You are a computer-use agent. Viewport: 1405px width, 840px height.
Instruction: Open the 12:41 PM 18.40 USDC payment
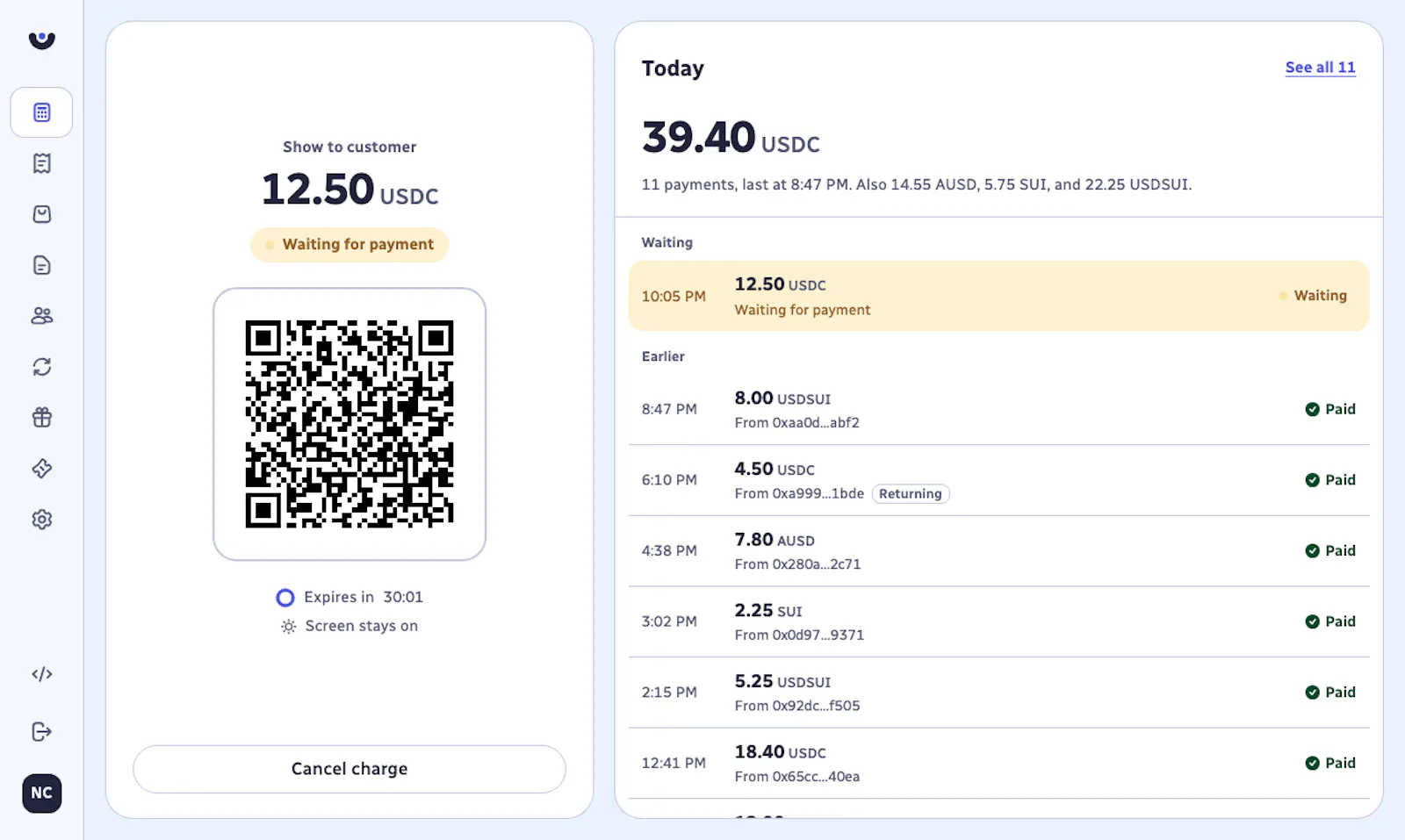point(998,764)
